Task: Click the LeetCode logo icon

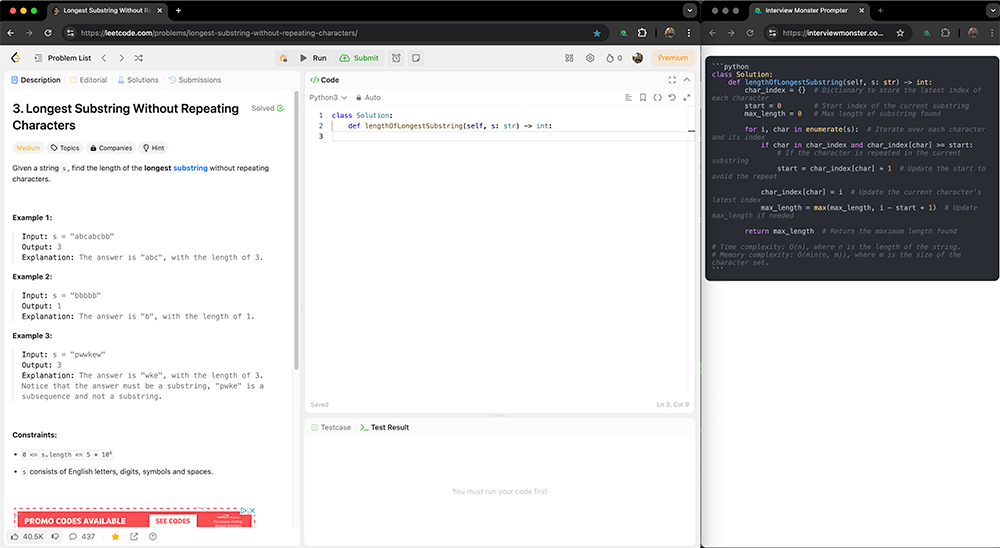Action: pyautogui.click(x=16, y=58)
